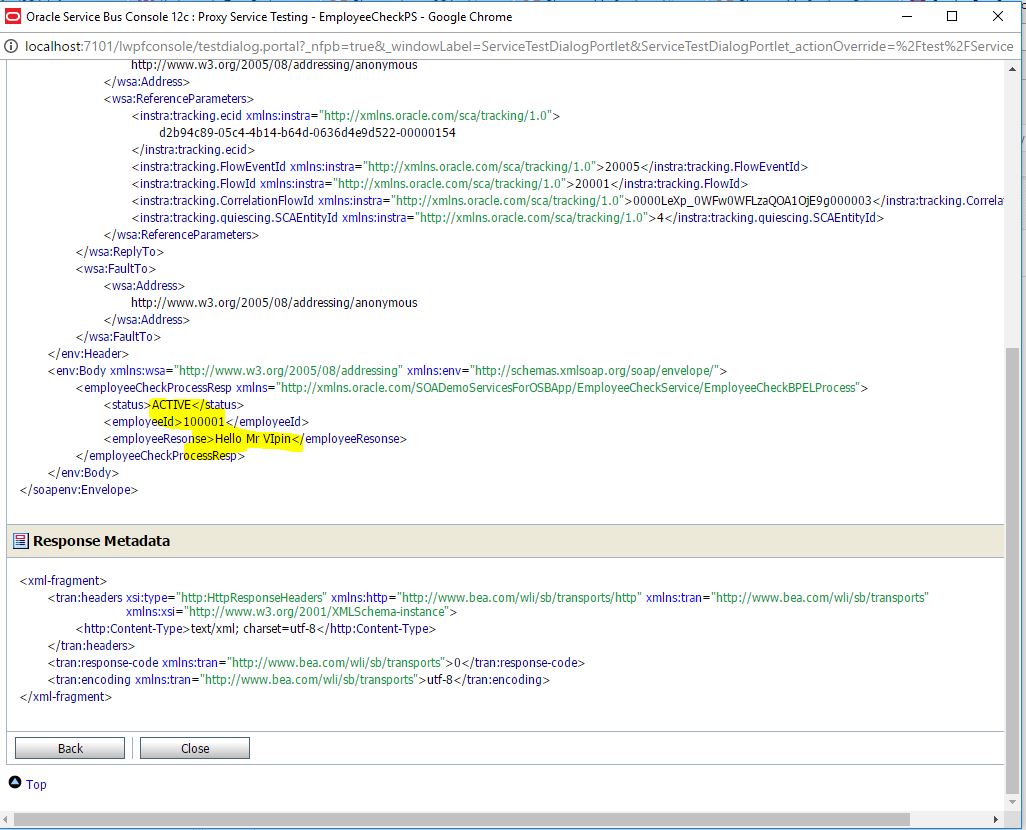Click the Oracle icon in title bar

pos(12,16)
